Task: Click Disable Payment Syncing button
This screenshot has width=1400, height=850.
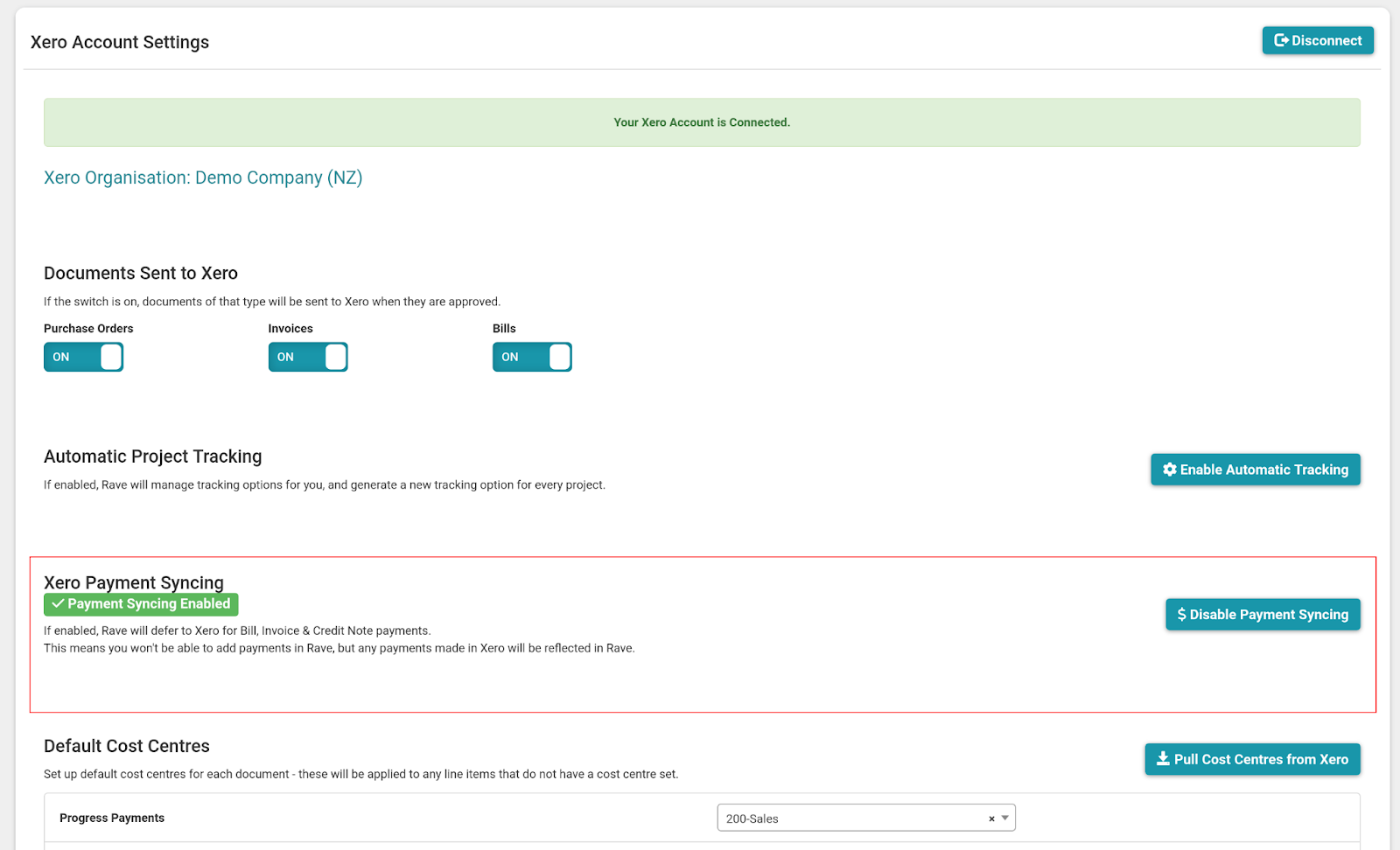Action: (1263, 615)
